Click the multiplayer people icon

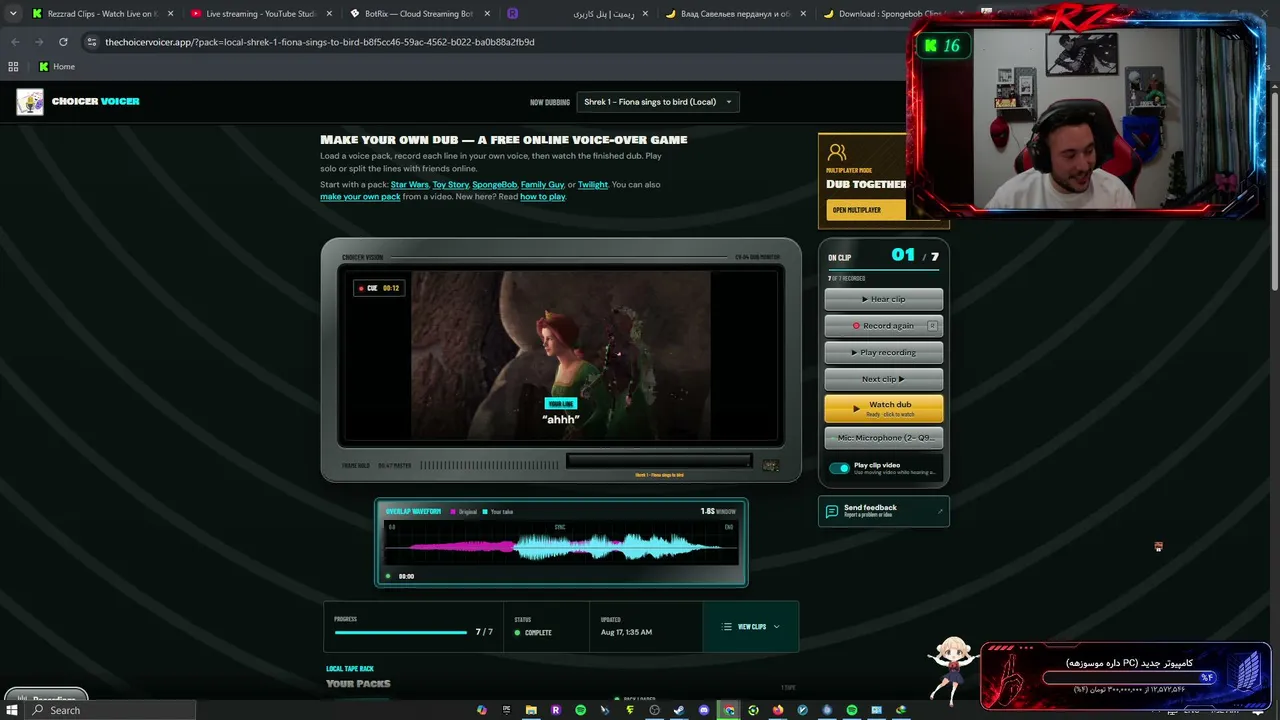click(837, 152)
